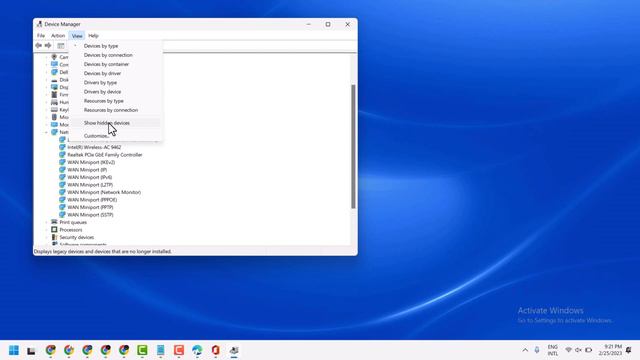Click the Device Manager title bar icon
The image size is (640, 360).
[x=39, y=24]
